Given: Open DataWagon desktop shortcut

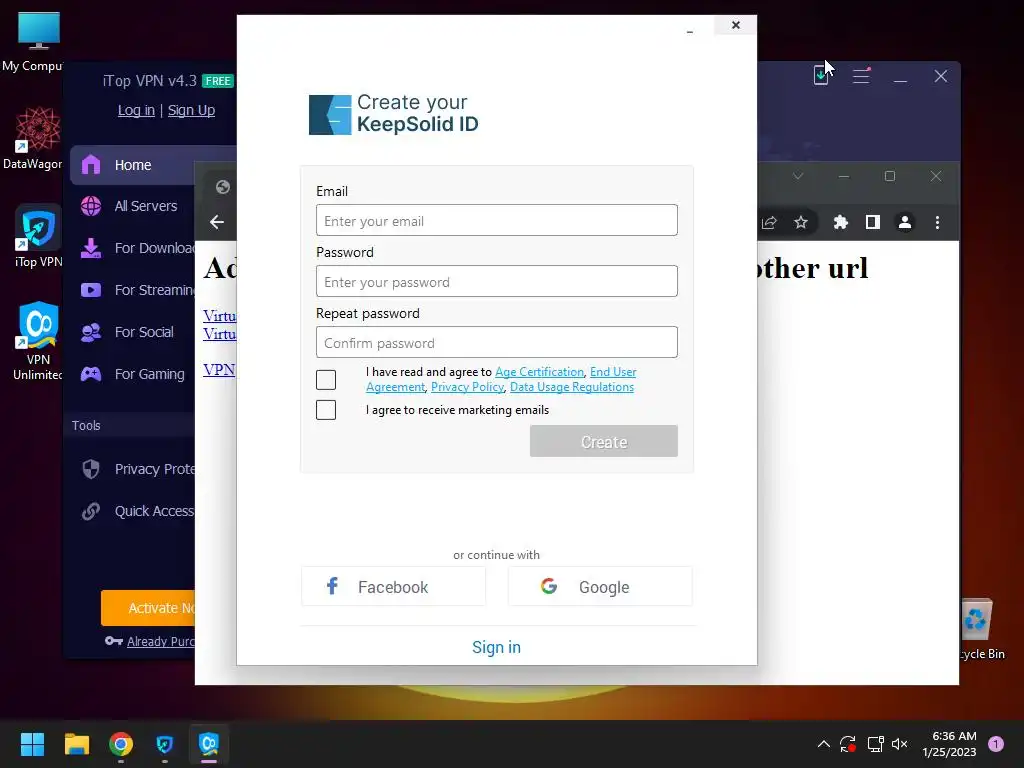Looking at the screenshot, I should pos(36,138).
